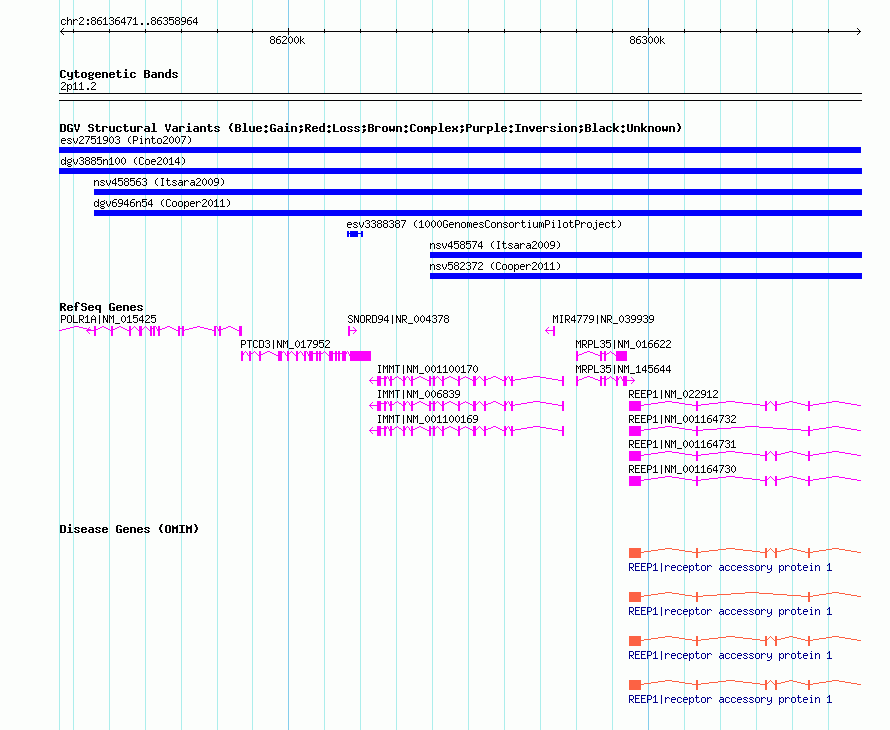Image resolution: width=890 pixels, height=730 pixels.
Task: Open the dgv3885n100 (Coe2014) variant label
Action: click(x=123, y=161)
